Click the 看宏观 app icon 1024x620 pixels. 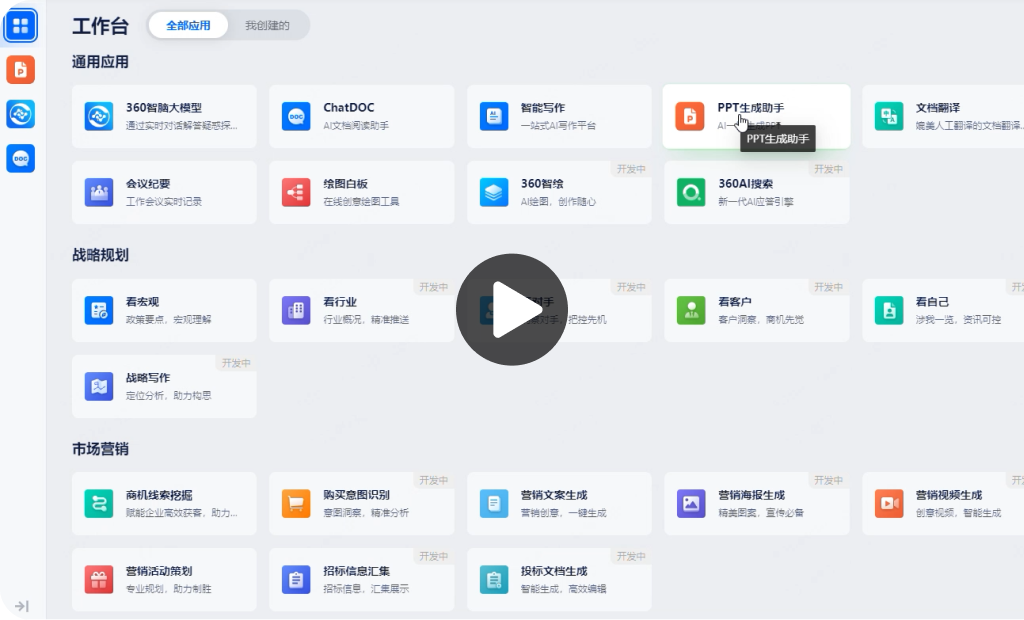coord(99,310)
